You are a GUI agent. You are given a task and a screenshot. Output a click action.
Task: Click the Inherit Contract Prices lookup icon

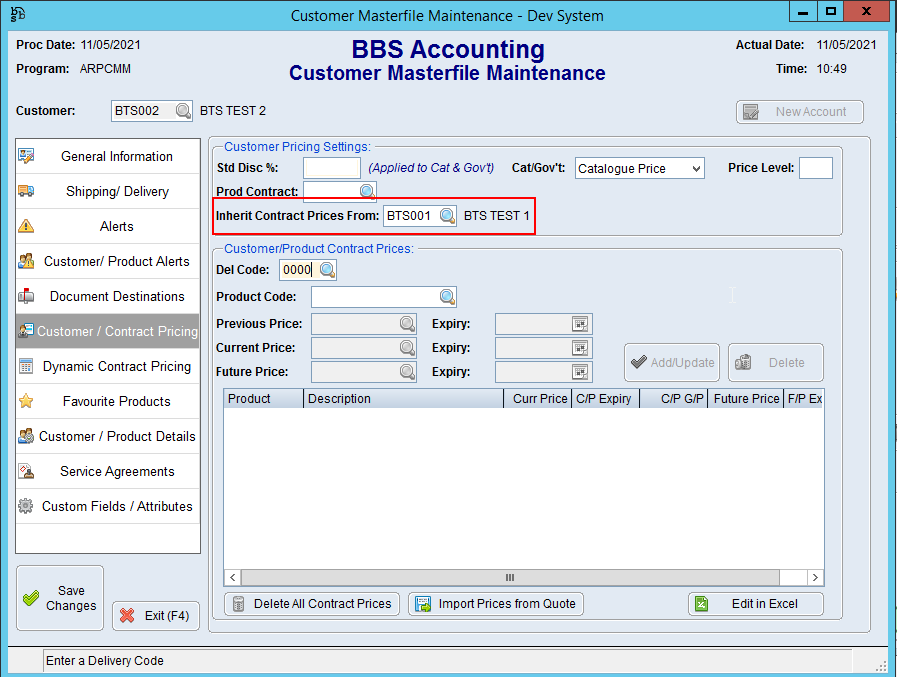pos(447,216)
